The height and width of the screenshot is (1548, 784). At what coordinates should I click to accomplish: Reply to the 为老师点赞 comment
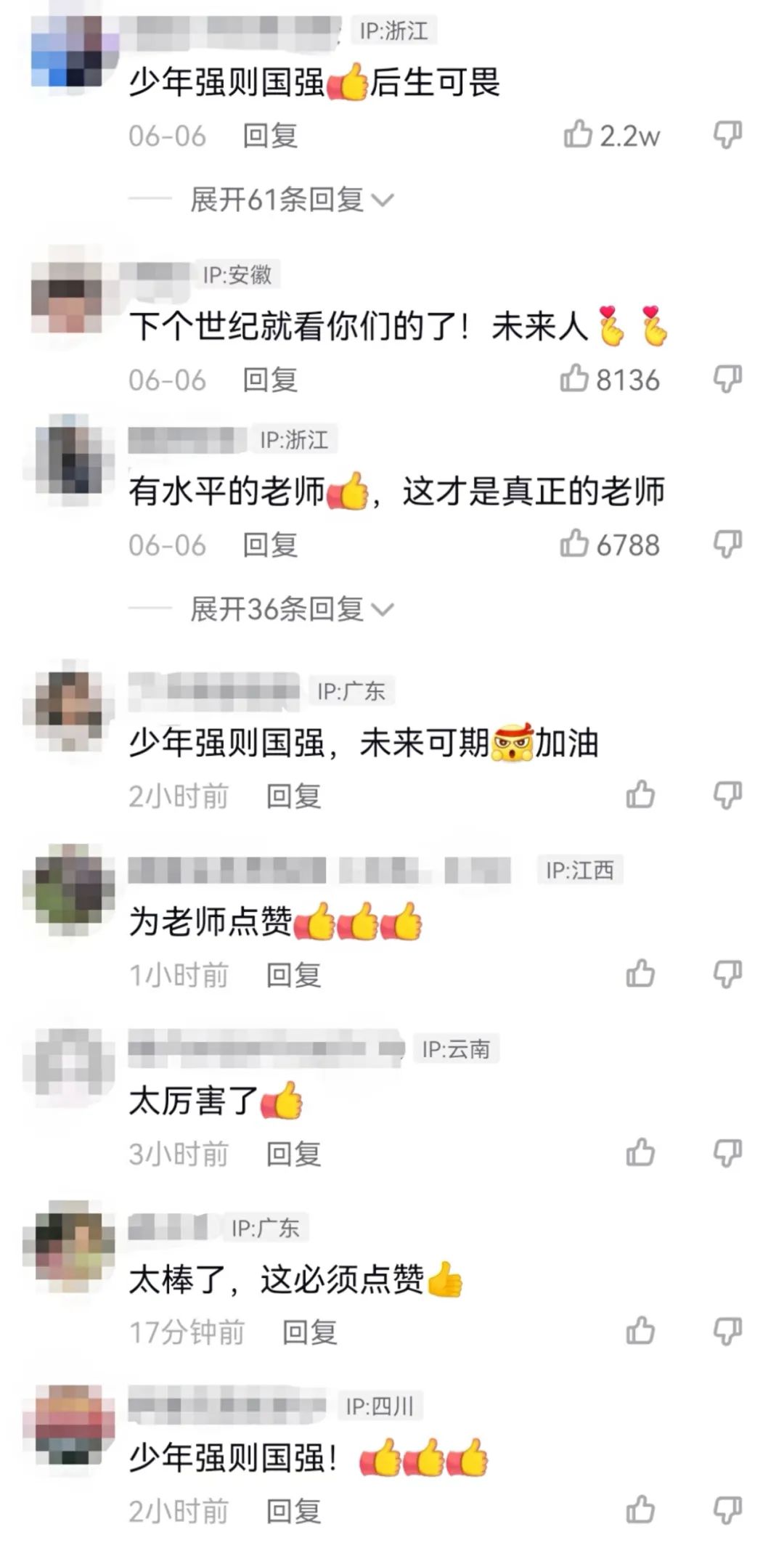click(293, 975)
